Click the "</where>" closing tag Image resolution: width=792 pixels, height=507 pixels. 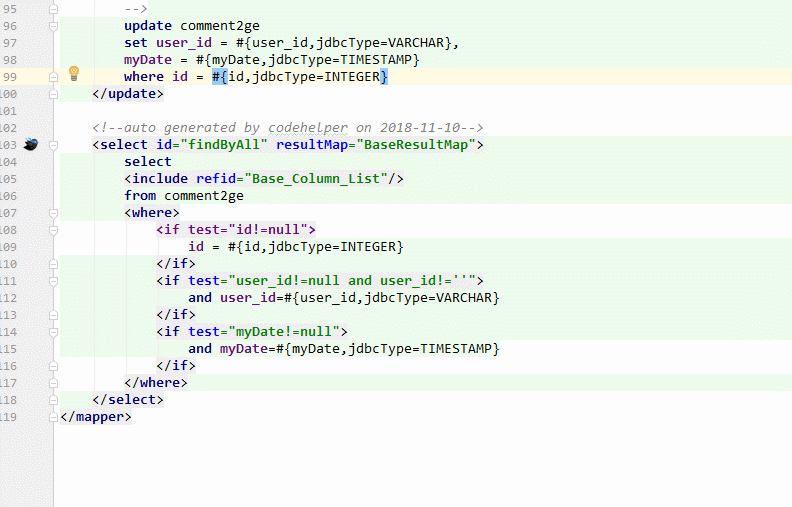pos(156,383)
